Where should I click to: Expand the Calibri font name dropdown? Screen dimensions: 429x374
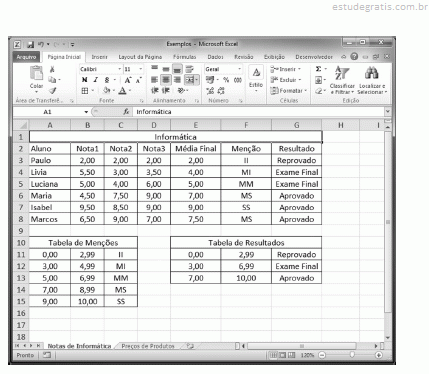119,69
